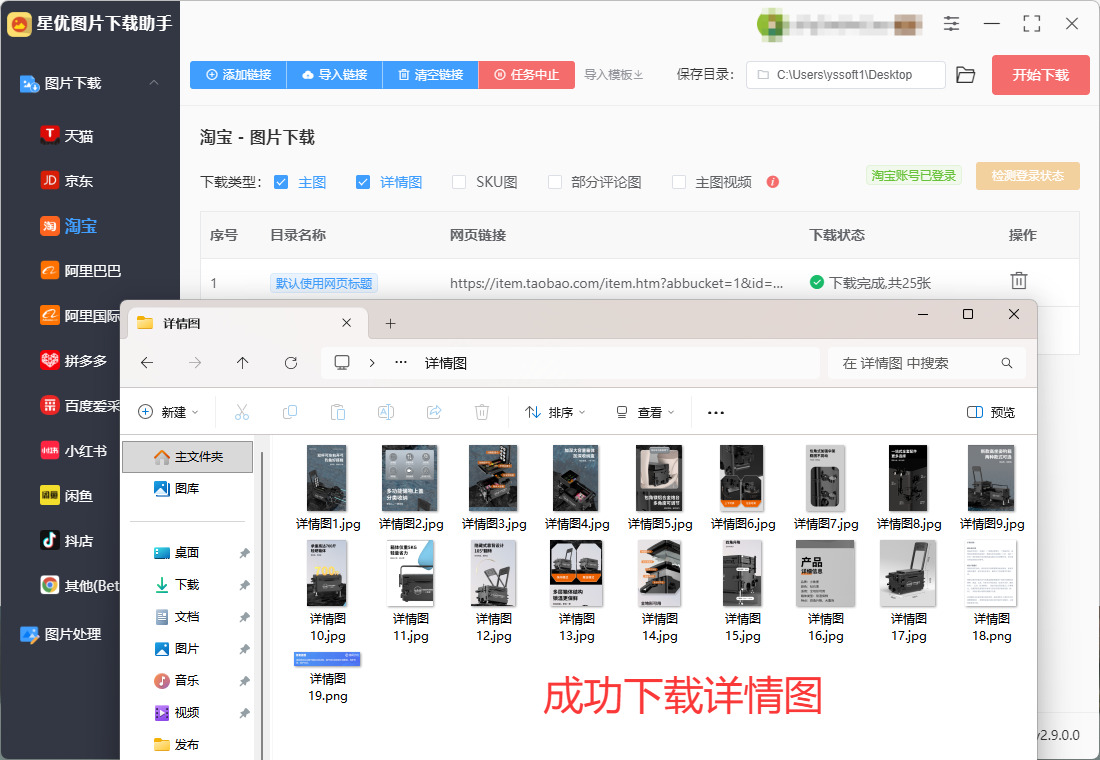1100x760 pixels.
Task: Click the paste icon in explorer toolbar
Action: tap(337, 412)
